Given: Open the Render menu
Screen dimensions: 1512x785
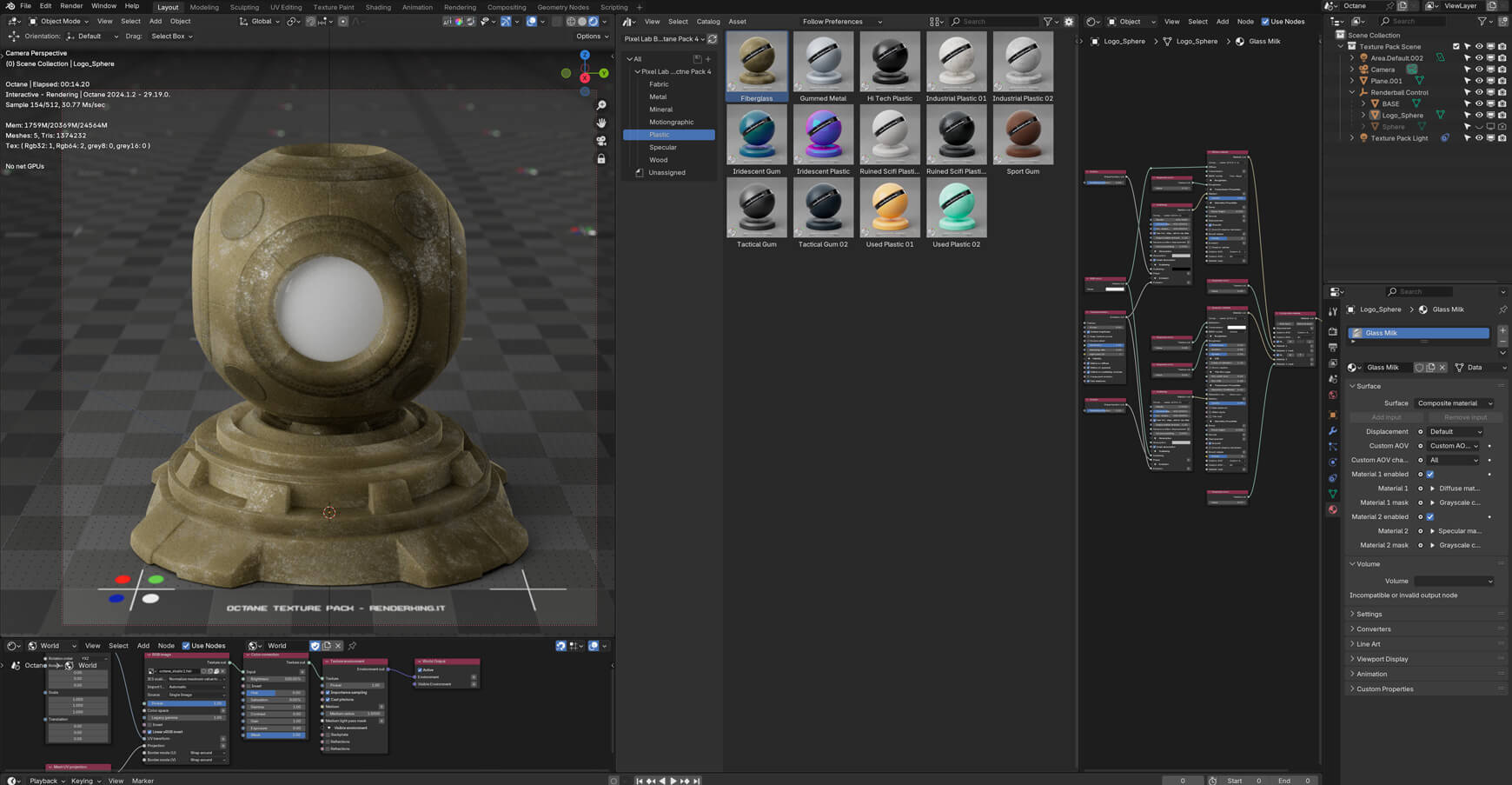Looking at the screenshot, I should [x=71, y=6].
